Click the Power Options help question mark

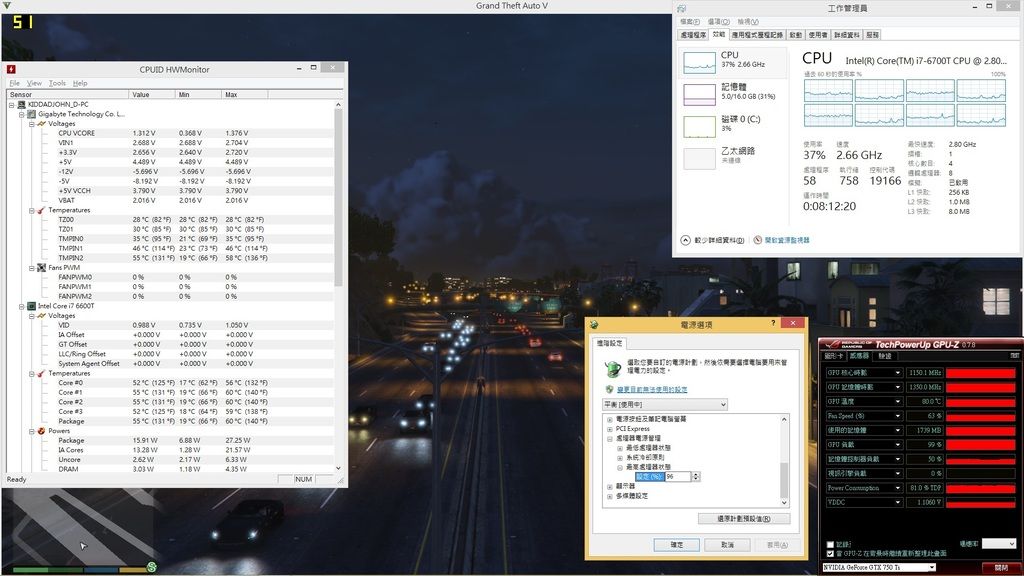[773, 323]
